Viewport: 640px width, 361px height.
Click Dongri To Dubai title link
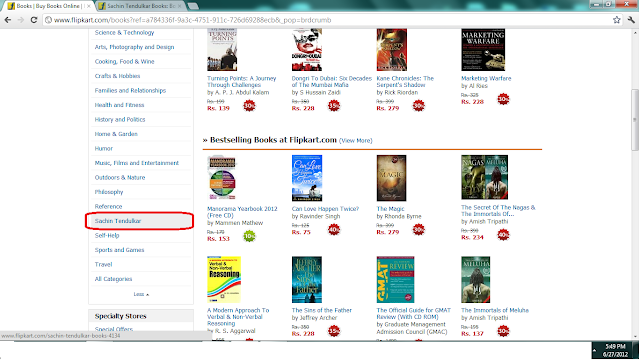click(332, 82)
